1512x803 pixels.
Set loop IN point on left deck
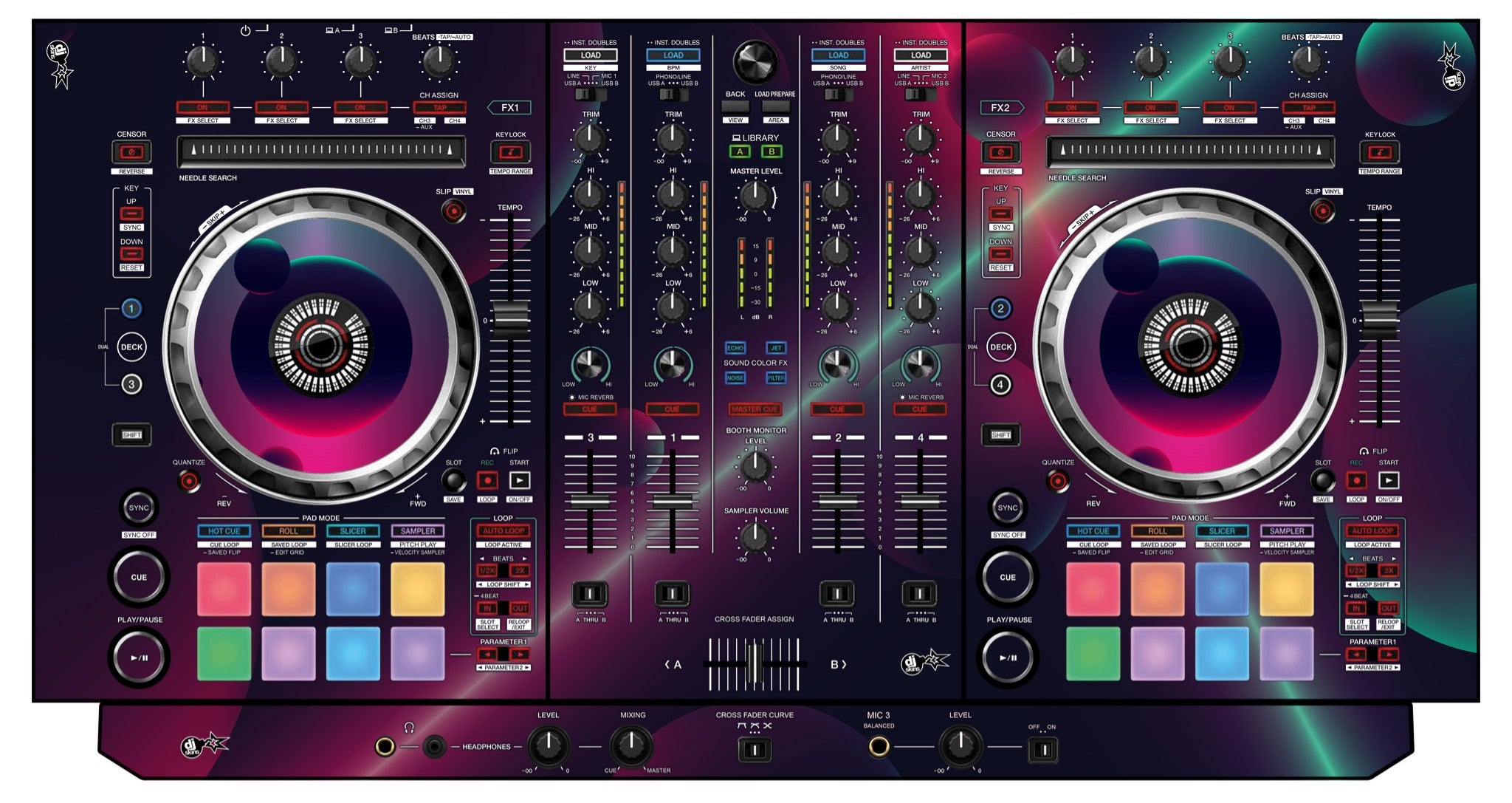487,609
